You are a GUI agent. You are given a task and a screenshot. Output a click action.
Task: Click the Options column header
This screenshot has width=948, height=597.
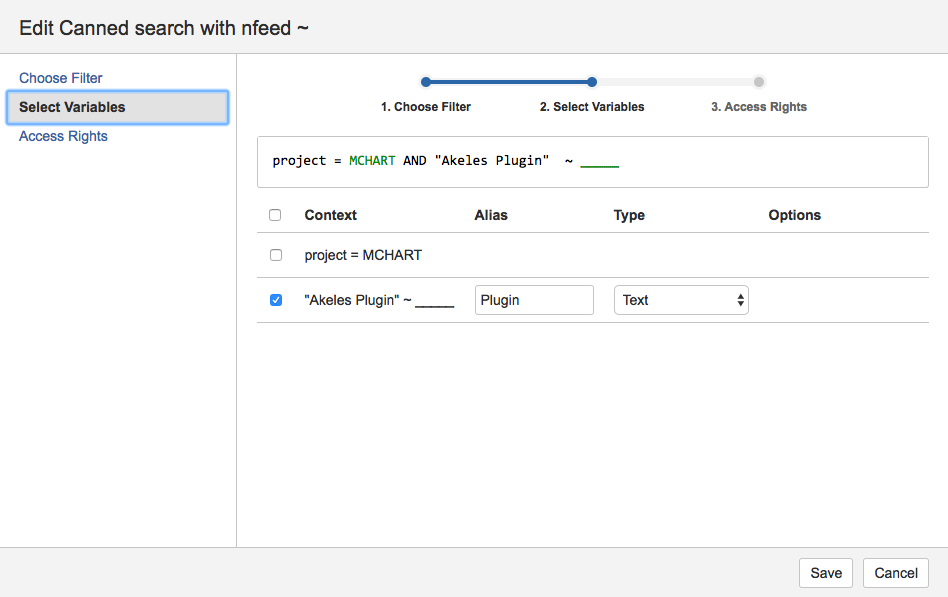point(794,214)
